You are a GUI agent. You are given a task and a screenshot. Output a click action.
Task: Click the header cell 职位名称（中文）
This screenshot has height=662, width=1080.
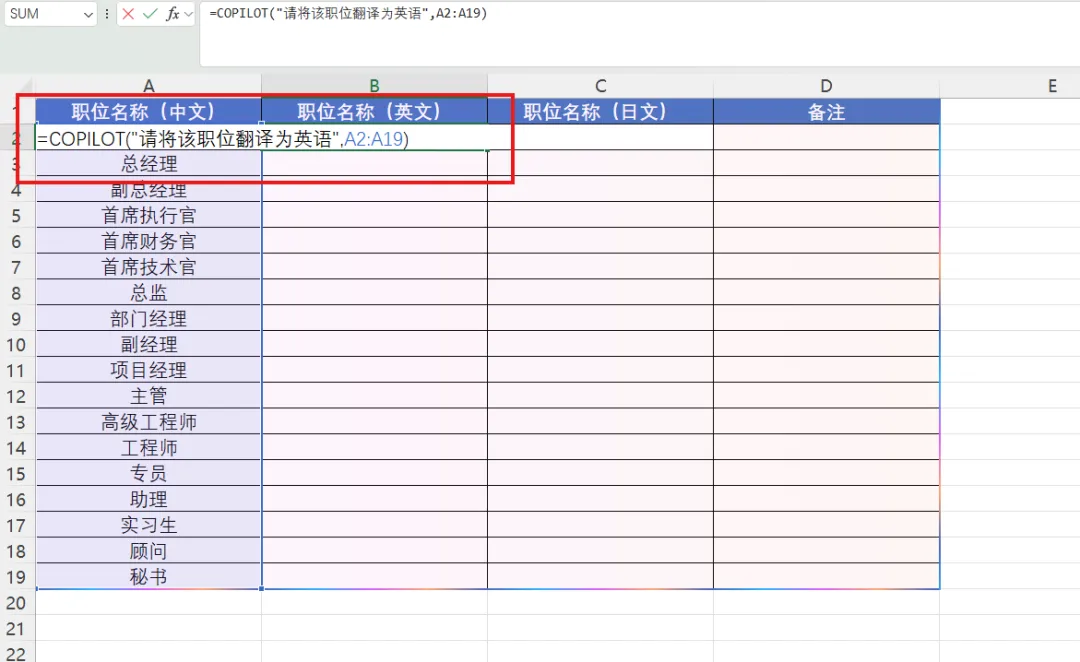pos(149,112)
